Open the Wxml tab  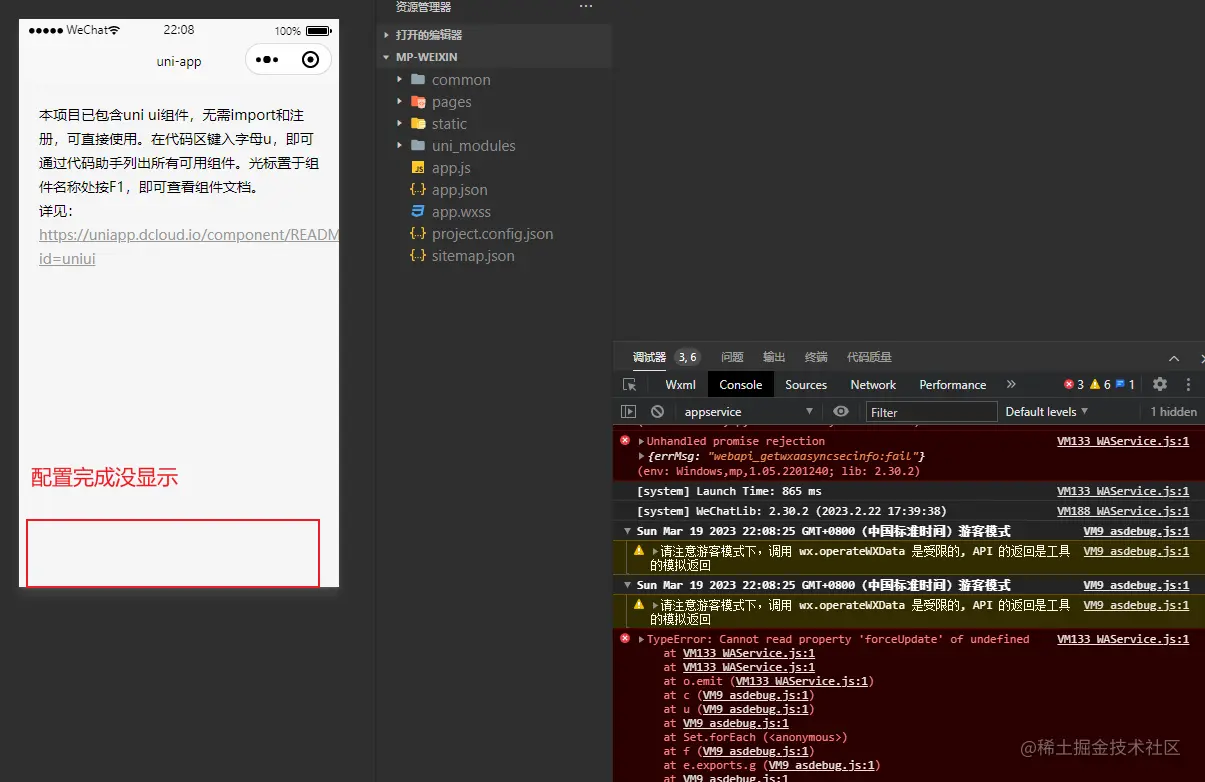click(x=680, y=384)
